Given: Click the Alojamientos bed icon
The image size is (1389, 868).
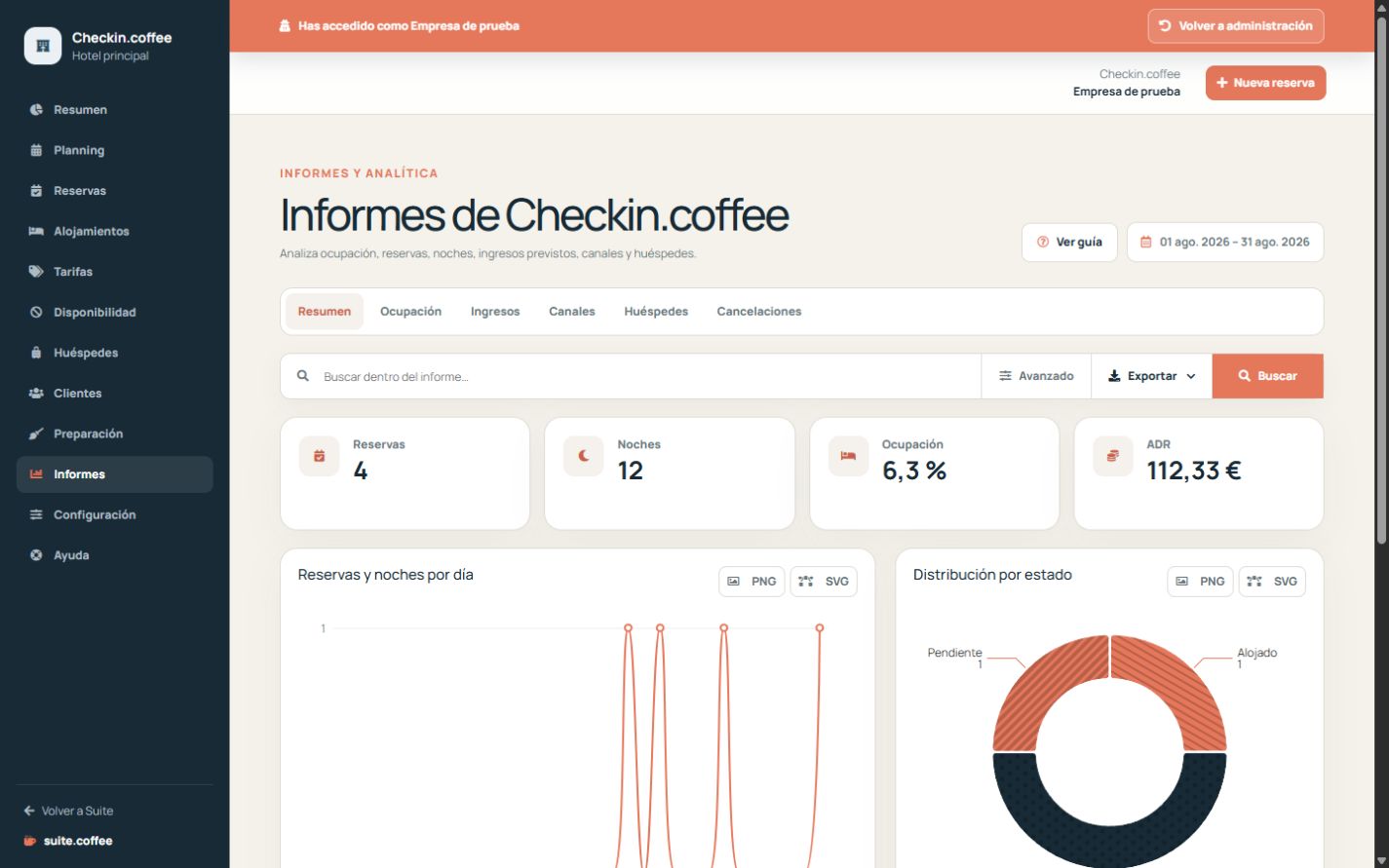Looking at the screenshot, I should click(x=36, y=231).
